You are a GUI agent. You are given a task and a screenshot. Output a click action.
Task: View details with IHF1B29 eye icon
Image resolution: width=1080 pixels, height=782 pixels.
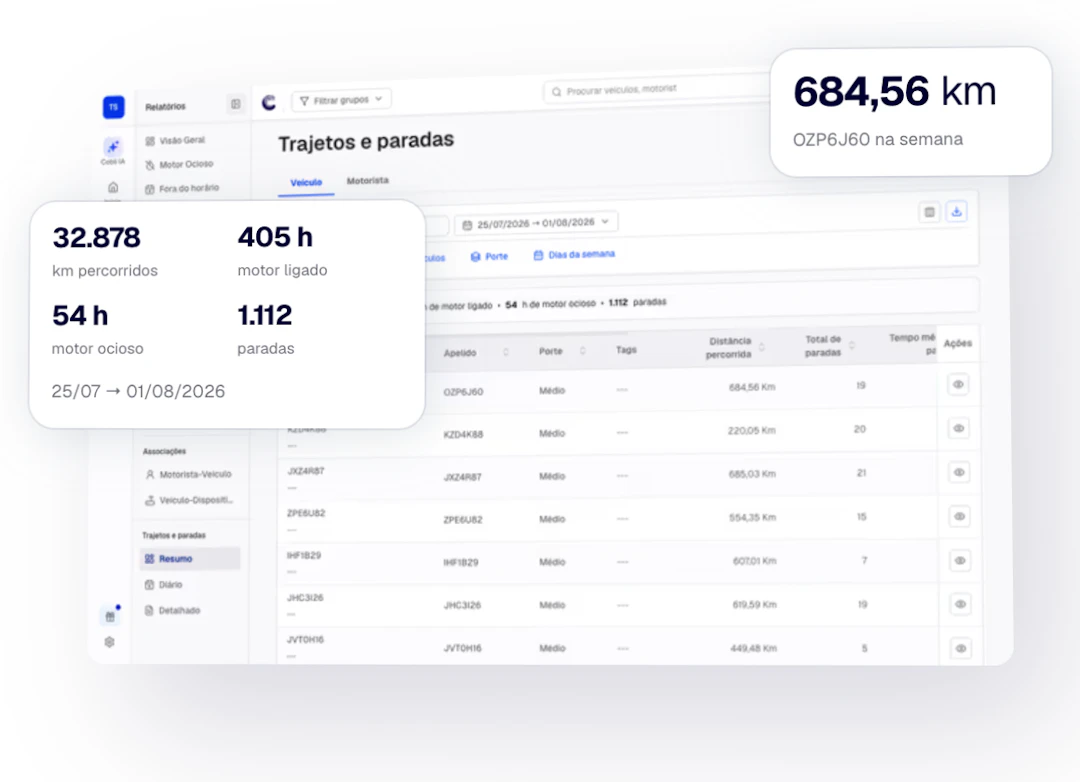[x=960, y=561]
